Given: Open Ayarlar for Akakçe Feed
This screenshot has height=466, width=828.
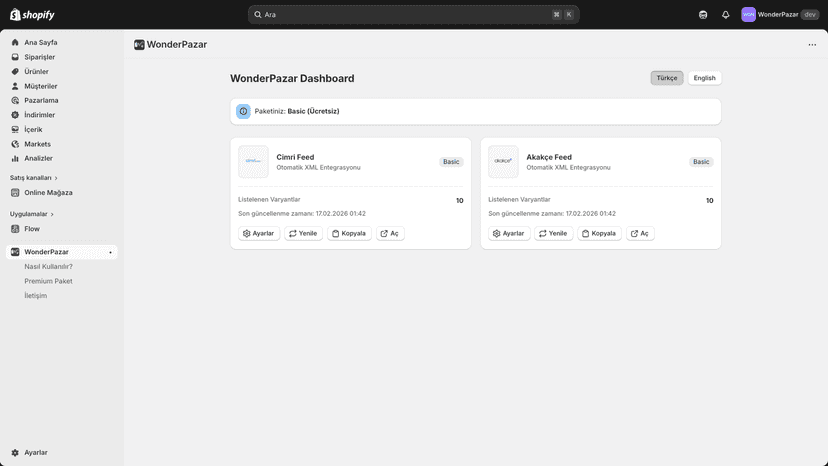Looking at the screenshot, I should click(509, 234).
